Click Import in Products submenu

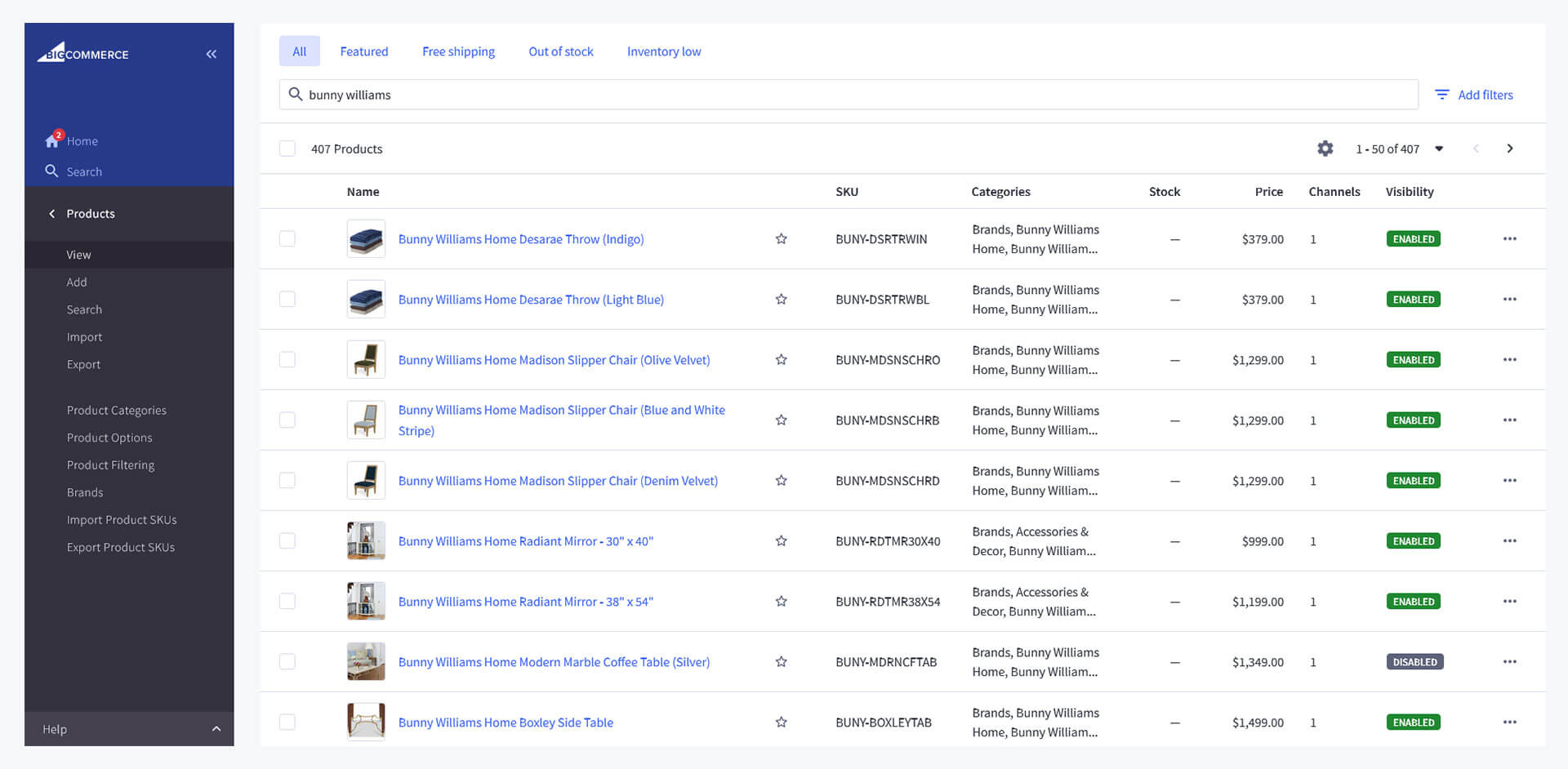coord(85,337)
